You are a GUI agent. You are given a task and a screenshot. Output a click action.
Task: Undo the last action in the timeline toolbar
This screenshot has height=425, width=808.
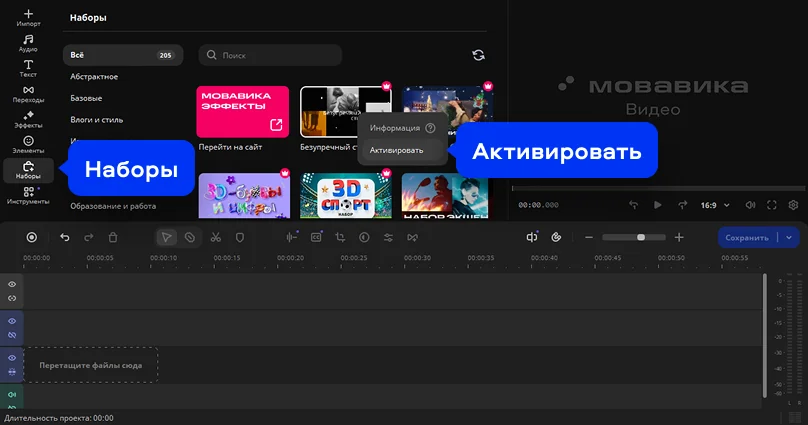click(64, 237)
